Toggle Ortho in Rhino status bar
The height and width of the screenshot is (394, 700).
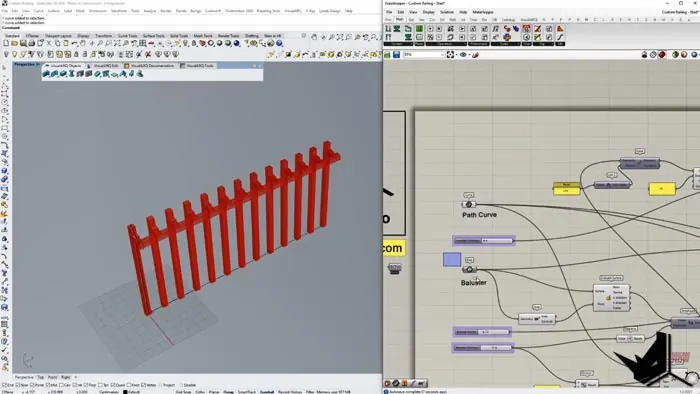click(200, 392)
